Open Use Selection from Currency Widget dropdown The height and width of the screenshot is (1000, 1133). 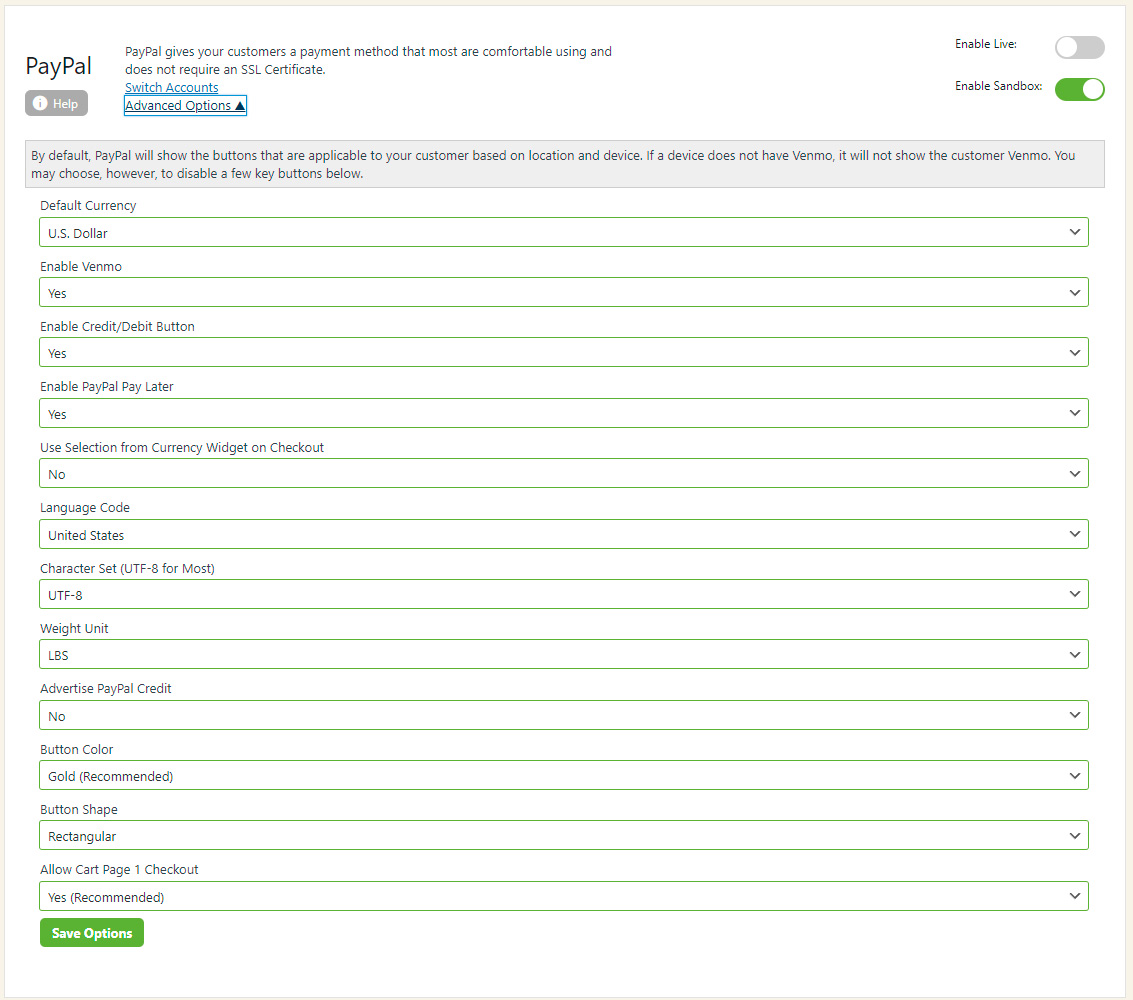[x=564, y=474]
